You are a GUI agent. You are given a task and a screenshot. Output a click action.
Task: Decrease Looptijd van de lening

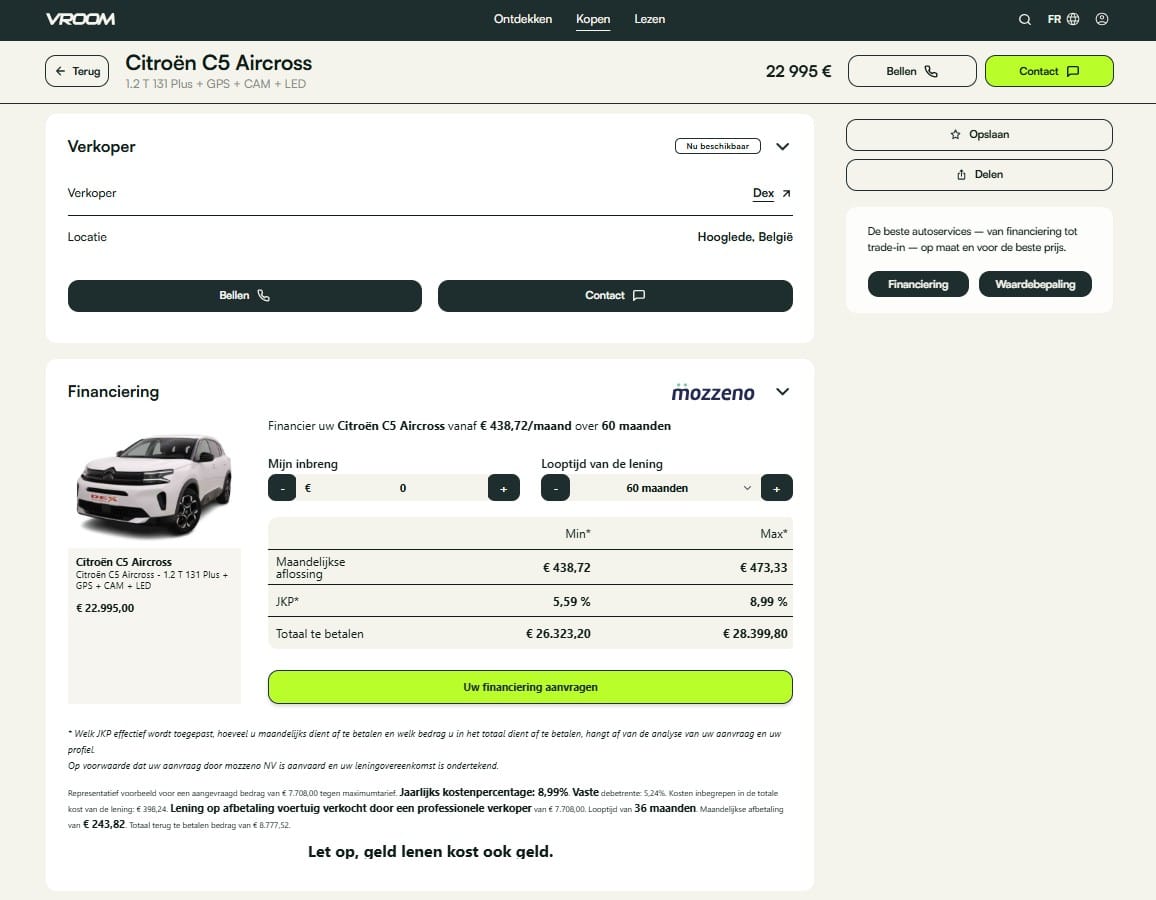[x=555, y=488]
